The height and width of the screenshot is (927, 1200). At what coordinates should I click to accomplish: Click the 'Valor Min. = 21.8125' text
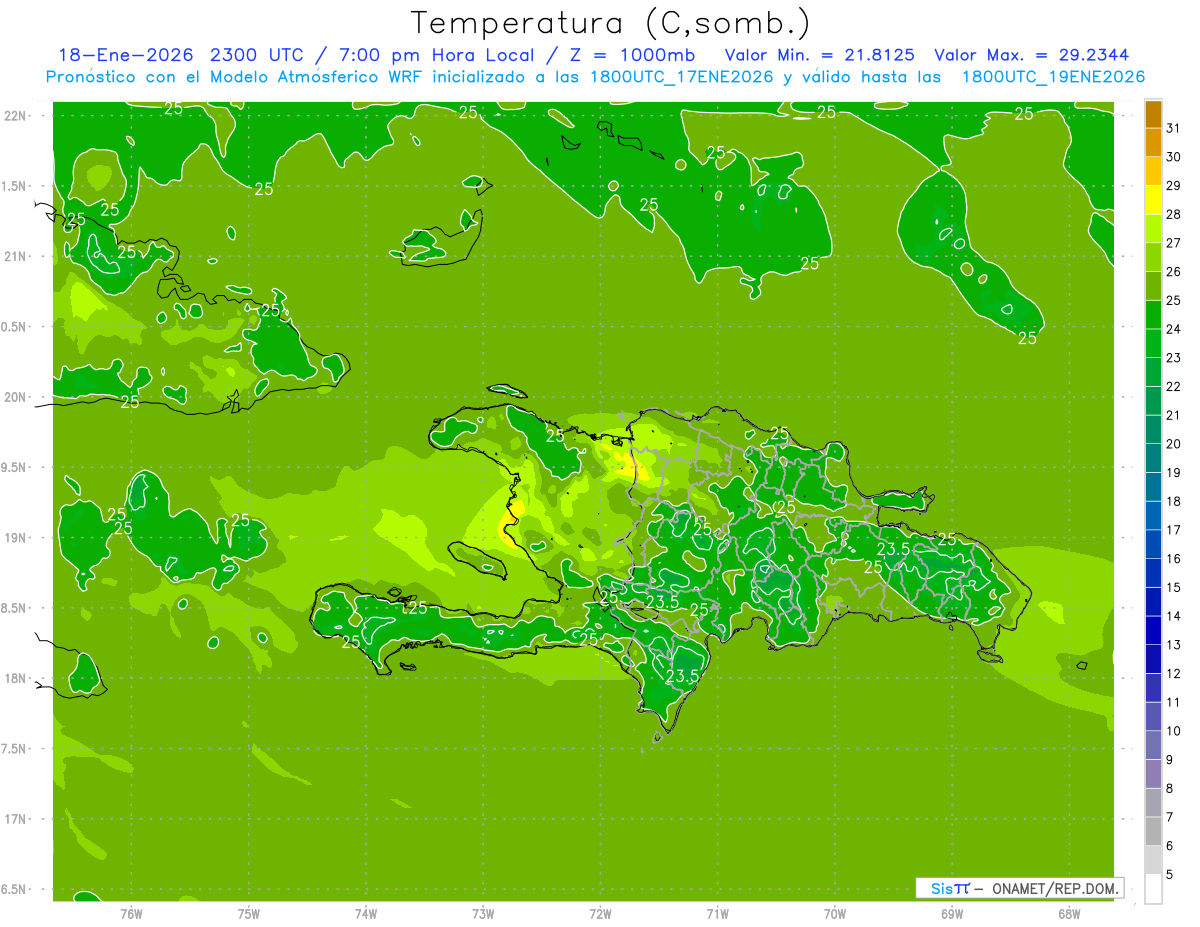pyautogui.click(x=819, y=55)
